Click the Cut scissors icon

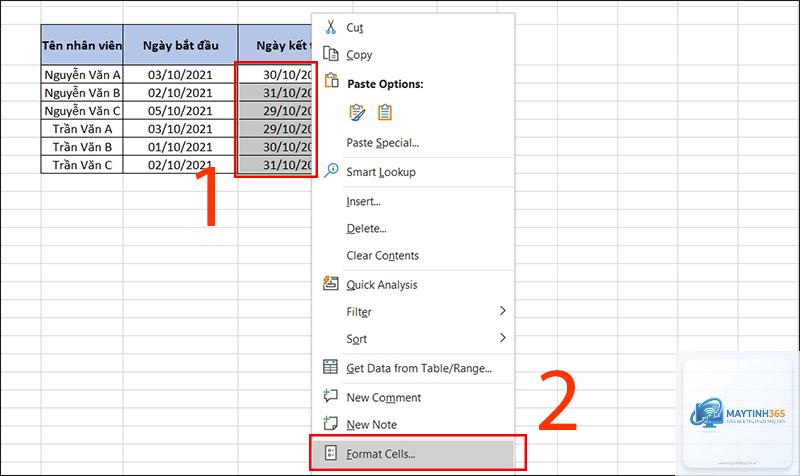tap(331, 27)
